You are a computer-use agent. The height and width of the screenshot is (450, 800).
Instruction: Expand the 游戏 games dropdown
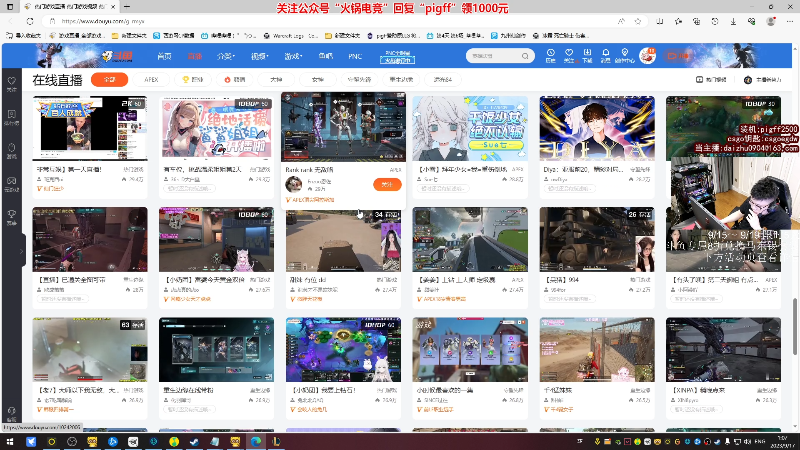pyautogui.click(x=293, y=56)
